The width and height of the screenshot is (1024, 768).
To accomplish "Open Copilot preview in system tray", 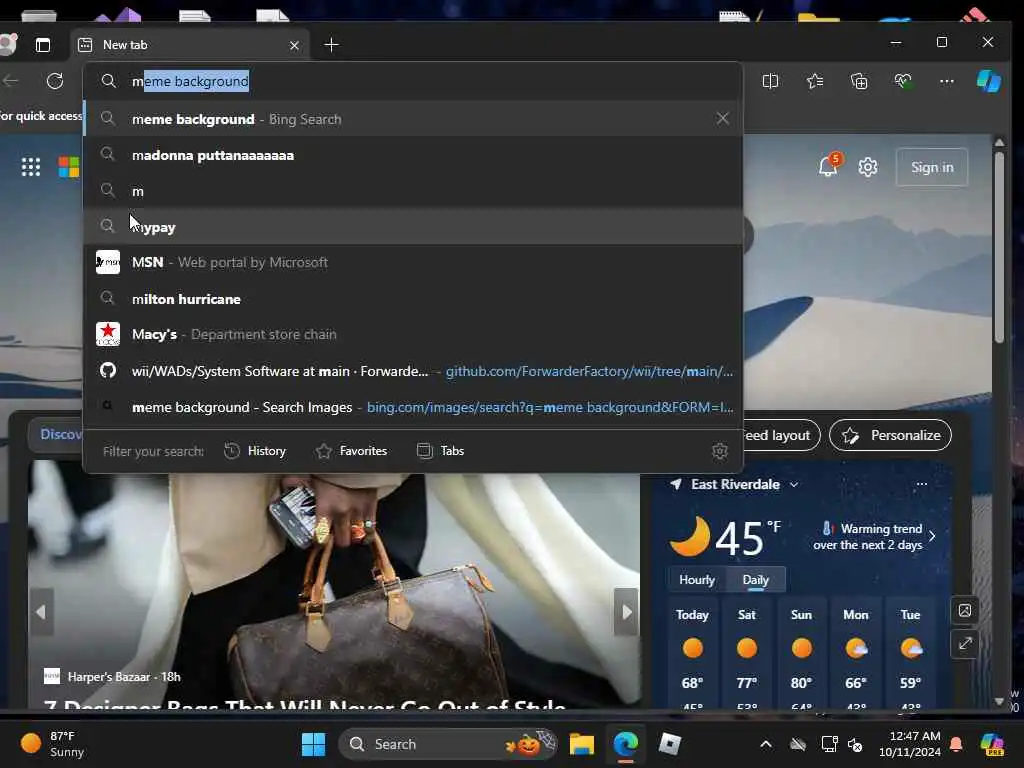I will [x=992, y=744].
